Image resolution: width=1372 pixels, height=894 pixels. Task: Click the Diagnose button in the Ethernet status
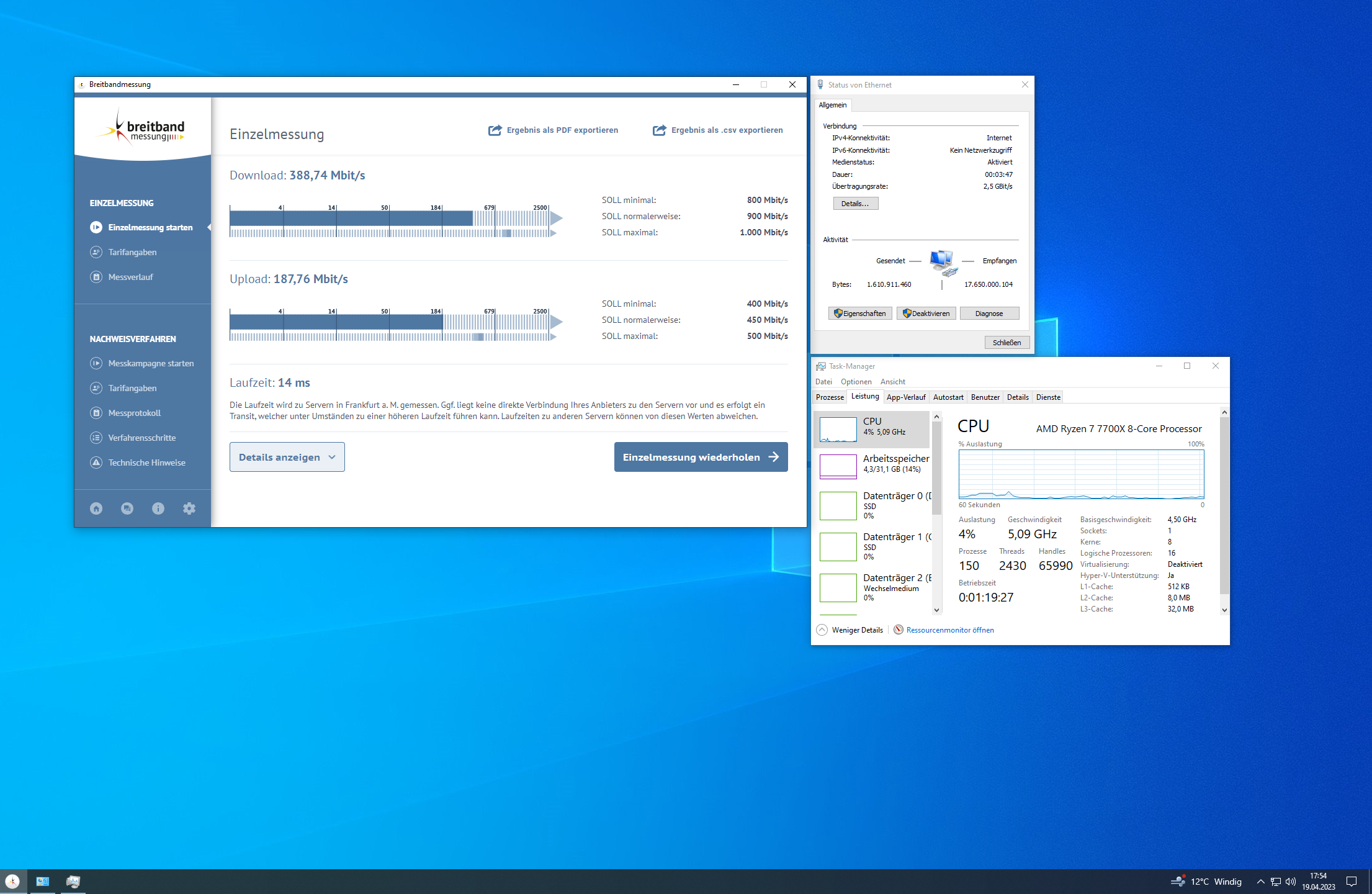[x=989, y=313]
